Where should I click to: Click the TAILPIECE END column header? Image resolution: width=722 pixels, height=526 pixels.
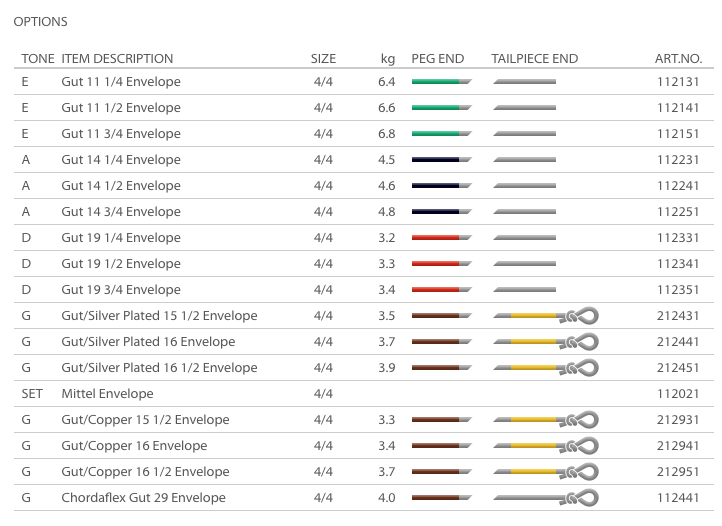tap(534, 59)
